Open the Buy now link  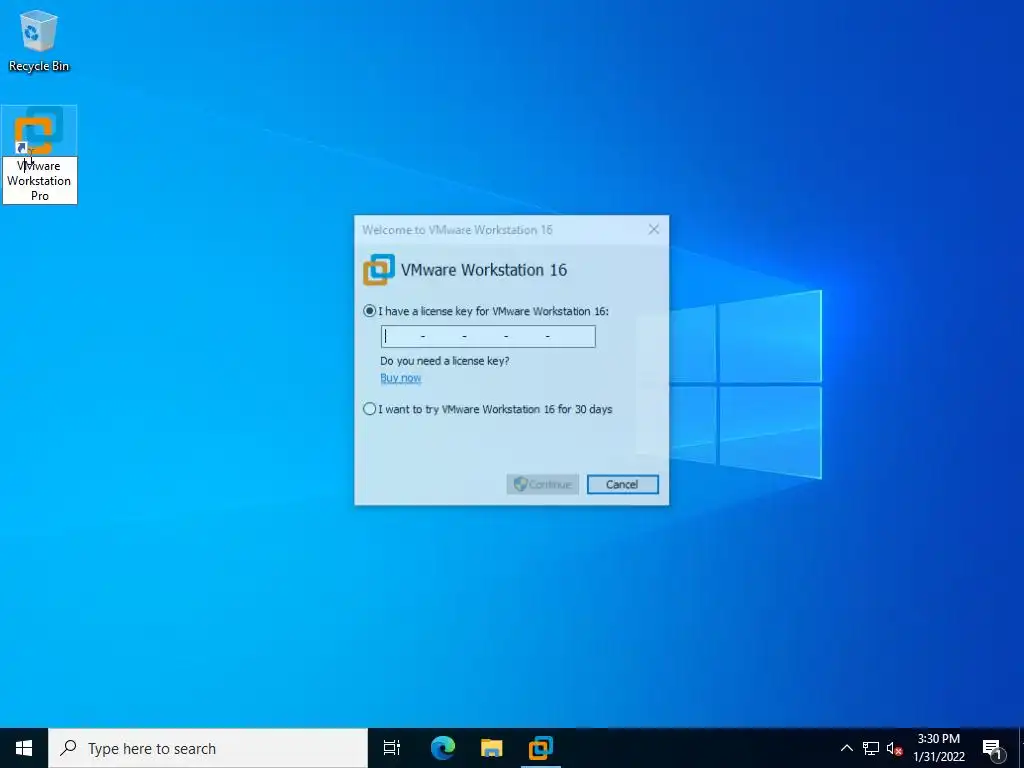(x=400, y=377)
